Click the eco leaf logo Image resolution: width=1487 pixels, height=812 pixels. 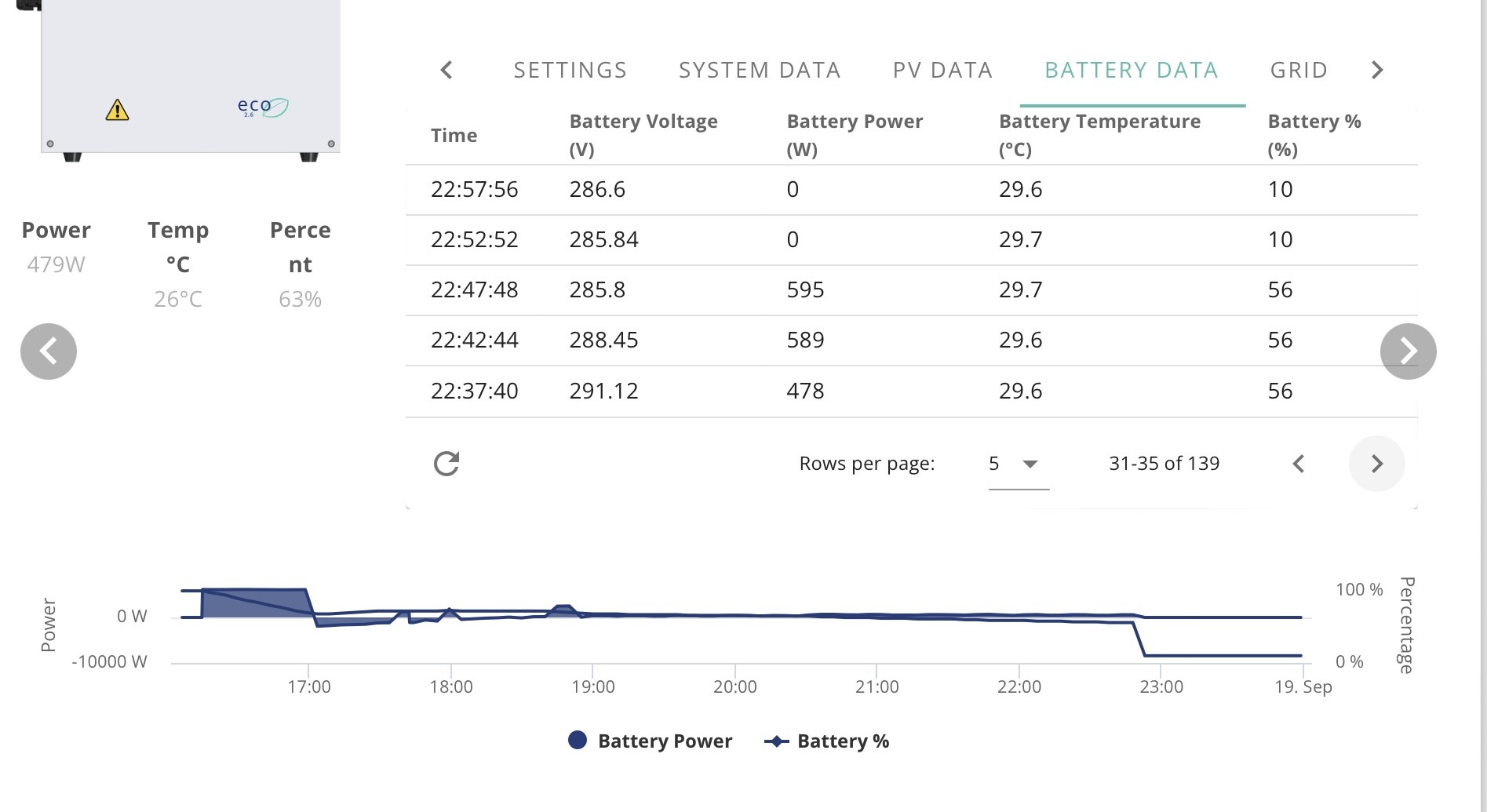pyautogui.click(x=263, y=107)
